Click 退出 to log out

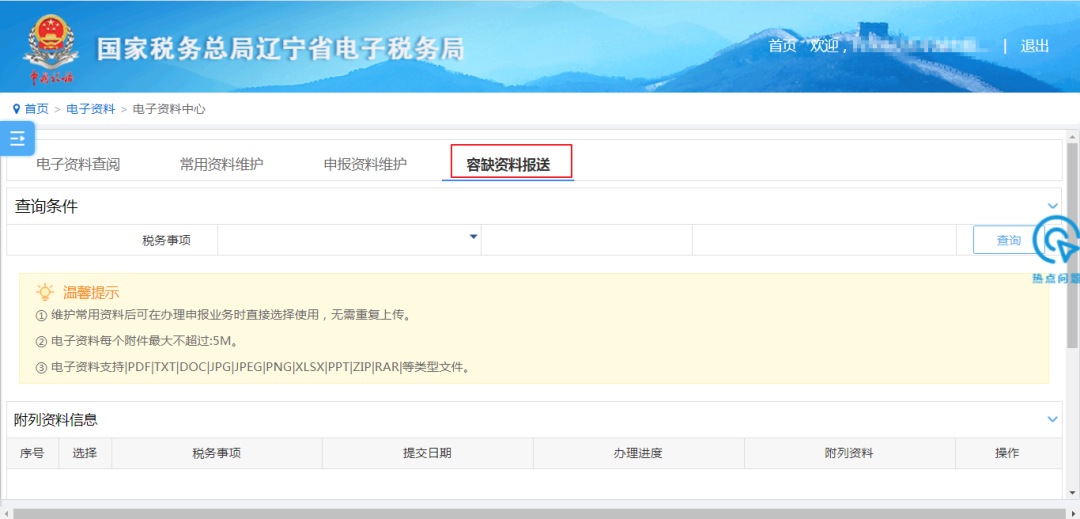[x=1035, y=46]
